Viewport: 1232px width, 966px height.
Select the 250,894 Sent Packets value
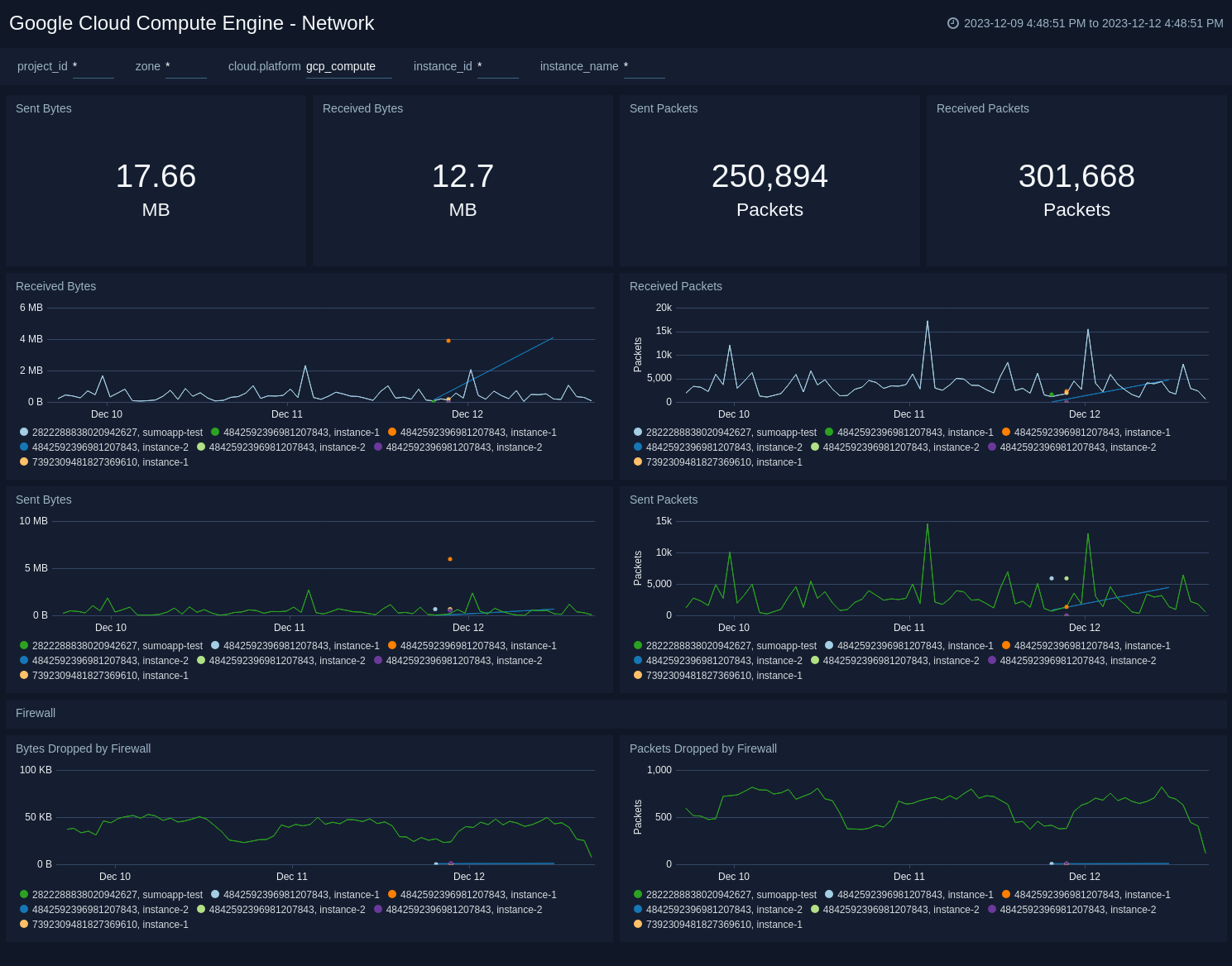point(769,189)
